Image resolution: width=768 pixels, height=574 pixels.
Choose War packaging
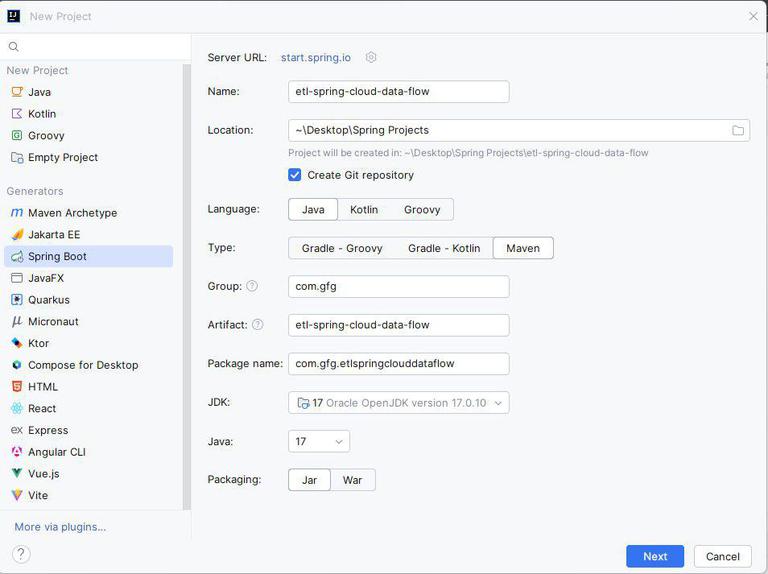(352, 480)
